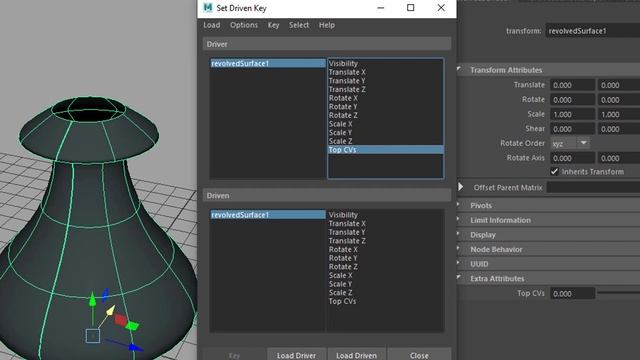Expand the Offset Parent Matrix section
Viewport: 640px width, 360px height.
pyautogui.click(x=460, y=187)
